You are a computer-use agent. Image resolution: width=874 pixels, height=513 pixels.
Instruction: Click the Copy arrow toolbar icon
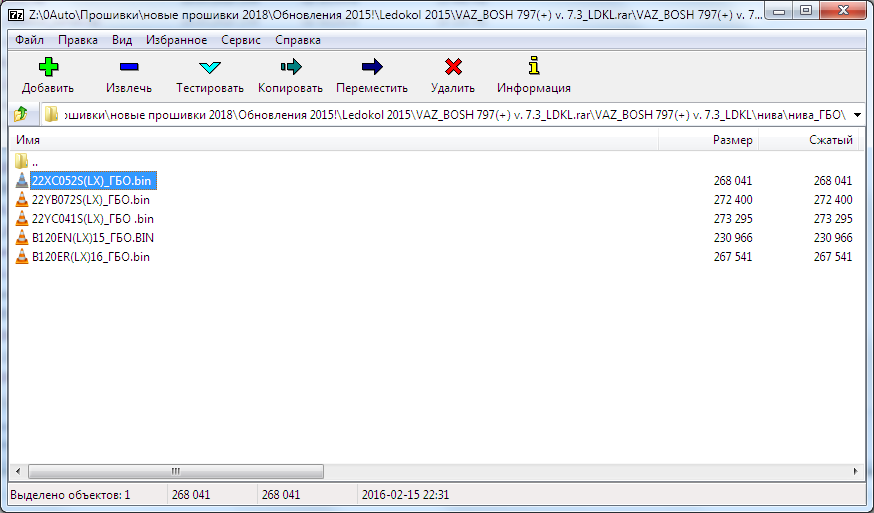click(290, 68)
